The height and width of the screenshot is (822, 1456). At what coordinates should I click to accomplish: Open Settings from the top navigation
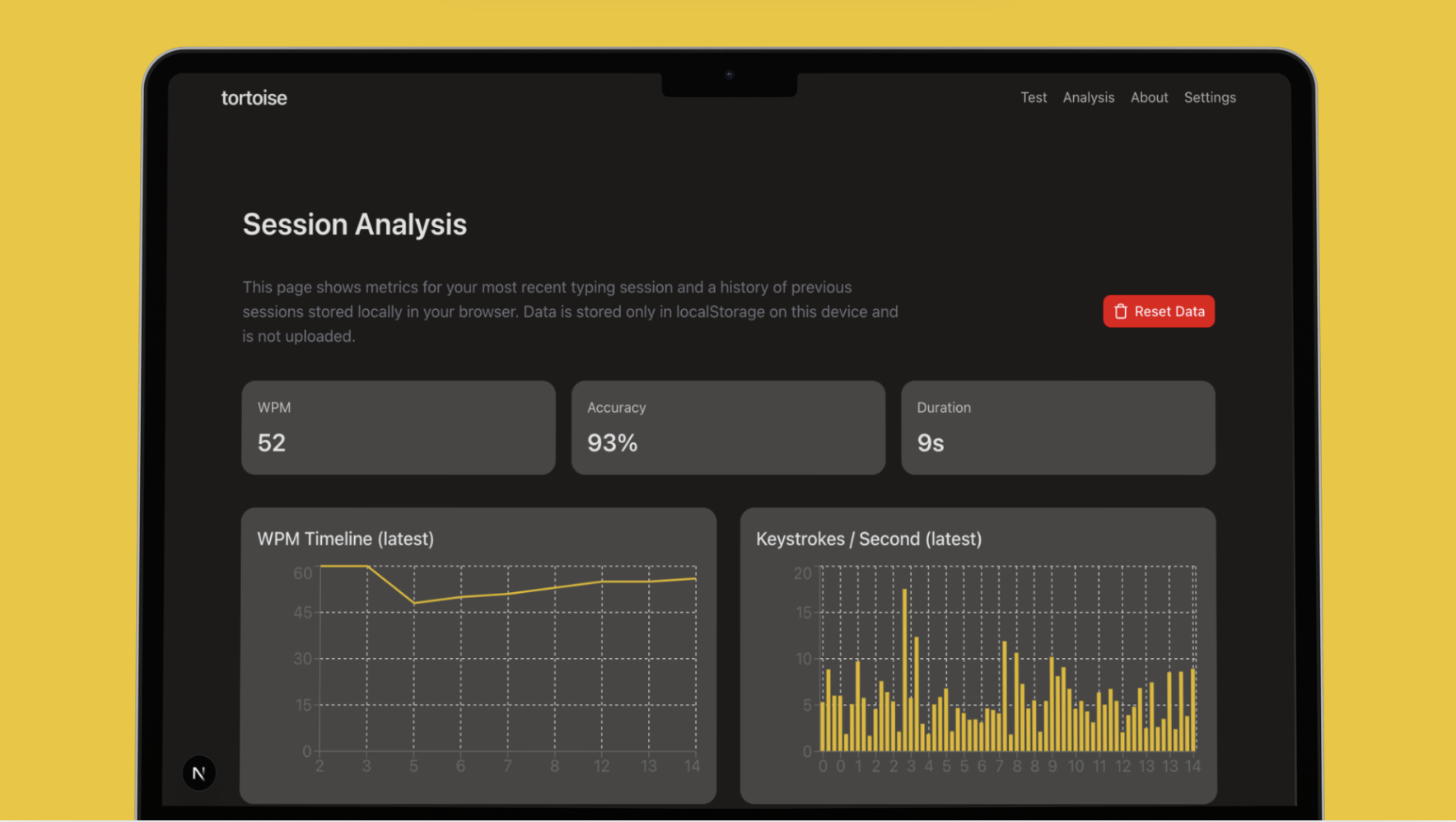[x=1209, y=97]
